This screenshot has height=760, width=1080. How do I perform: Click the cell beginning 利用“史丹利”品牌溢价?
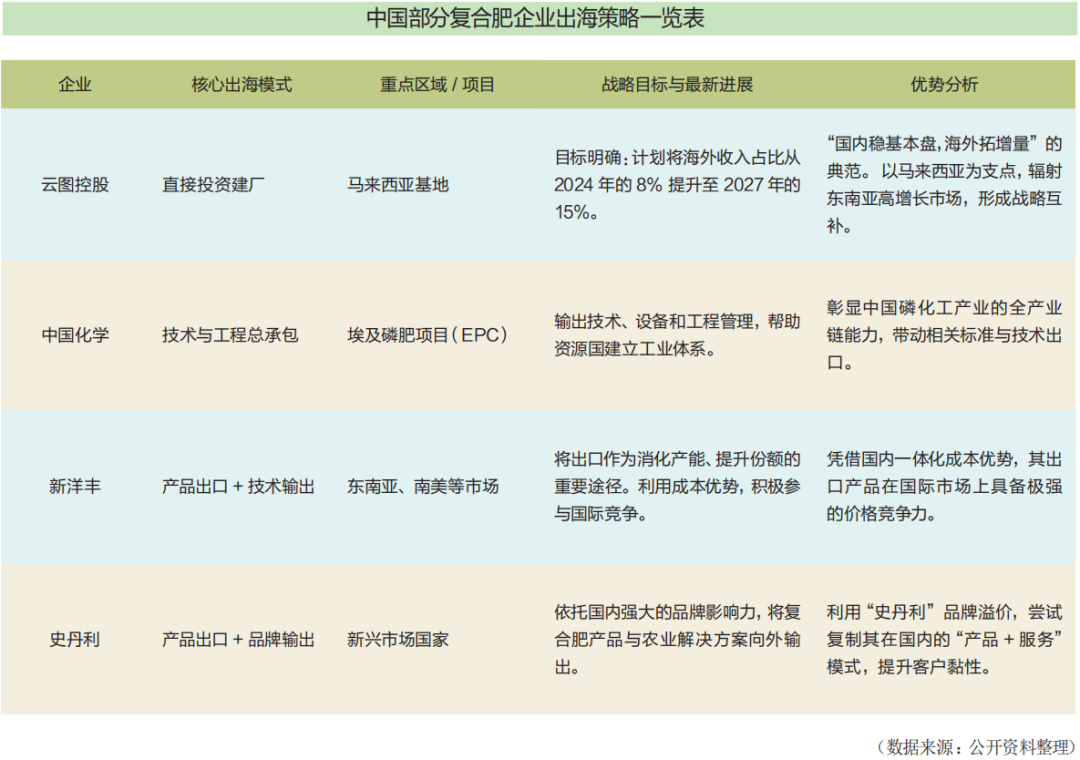click(944, 639)
